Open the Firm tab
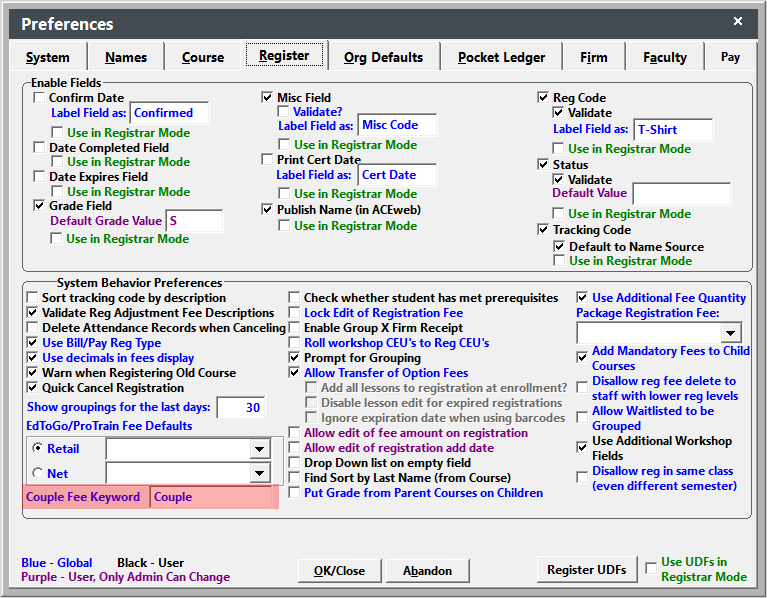Screen dimensions: 767x598 [593, 57]
